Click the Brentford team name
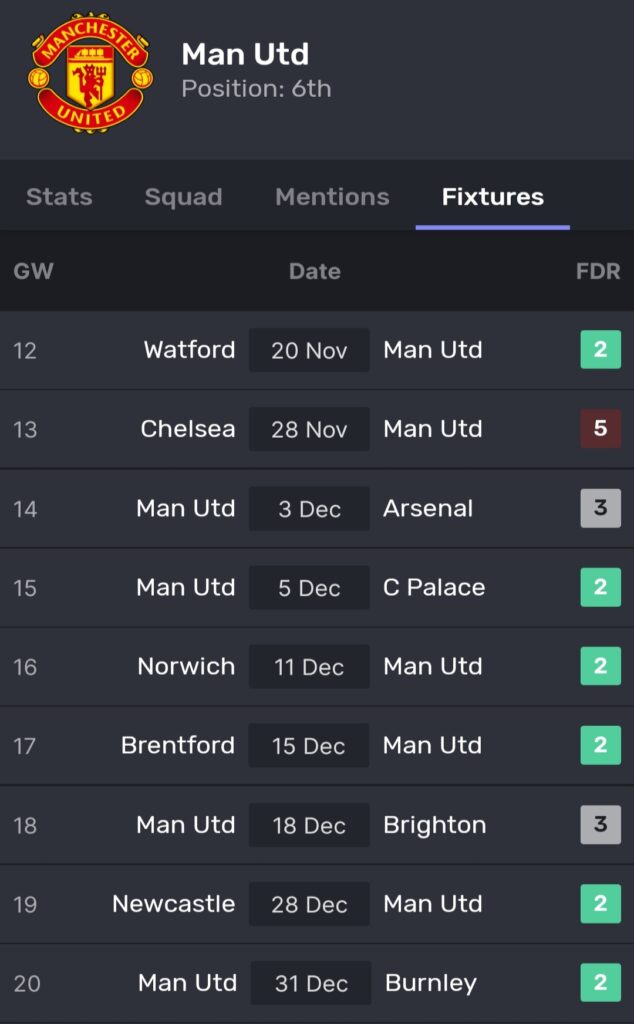Screen dimensions: 634x1024 178,745
